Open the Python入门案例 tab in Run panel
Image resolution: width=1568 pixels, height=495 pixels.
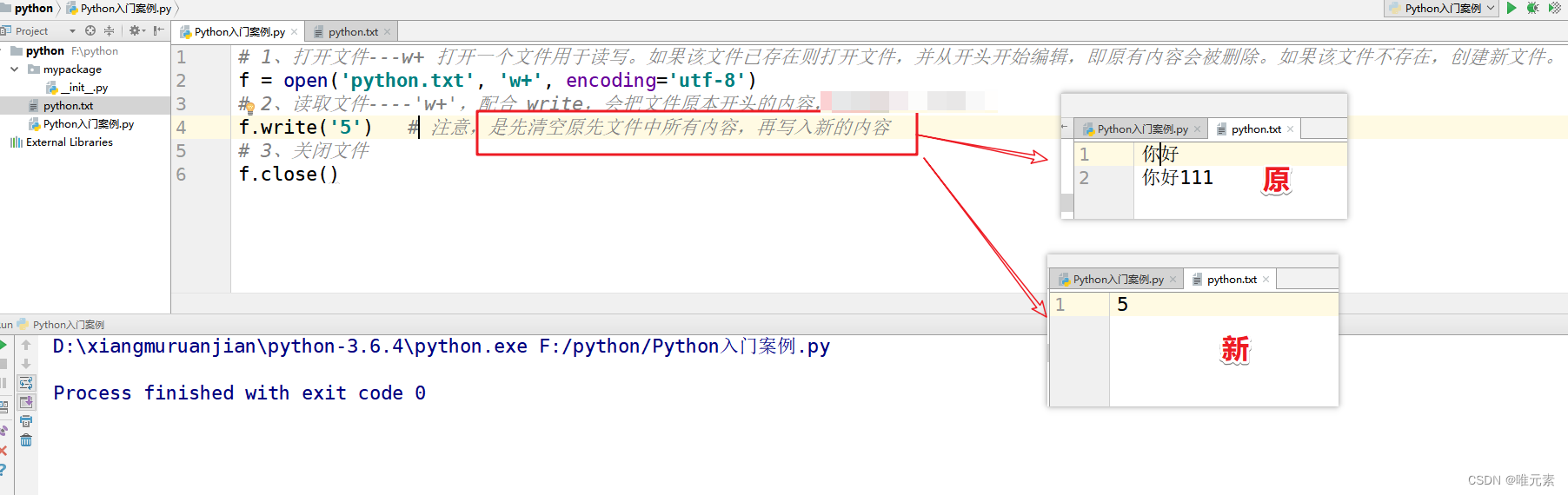click(x=62, y=325)
